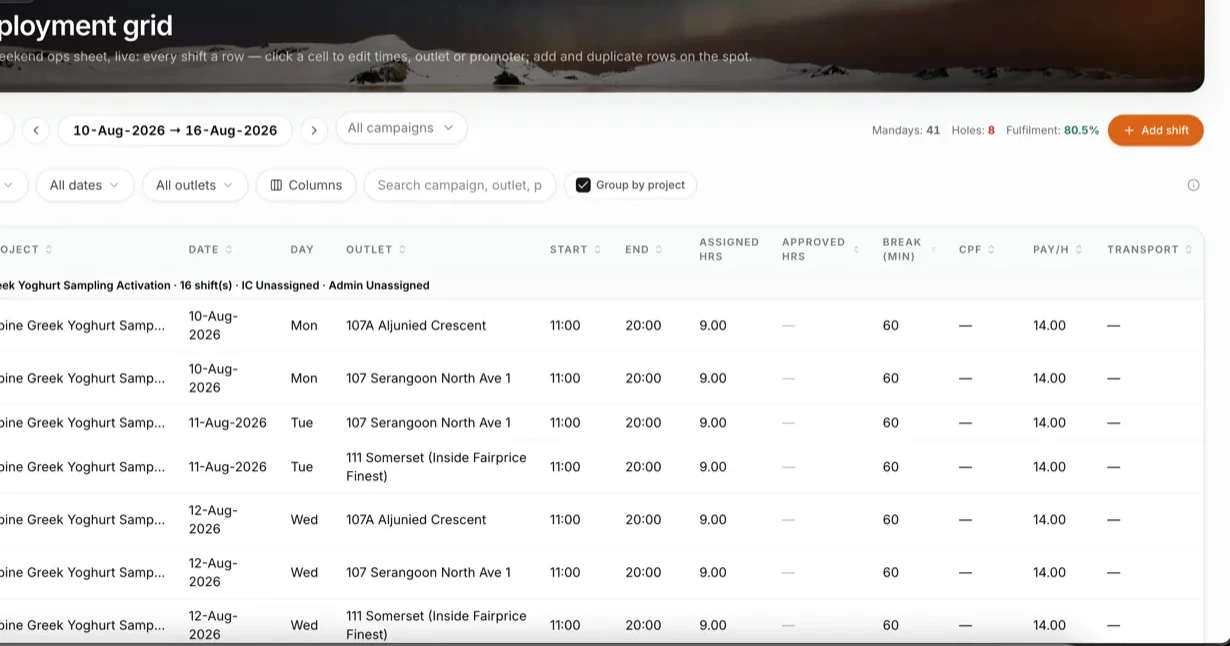Sort the grid by End time

[x=658, y=250]
